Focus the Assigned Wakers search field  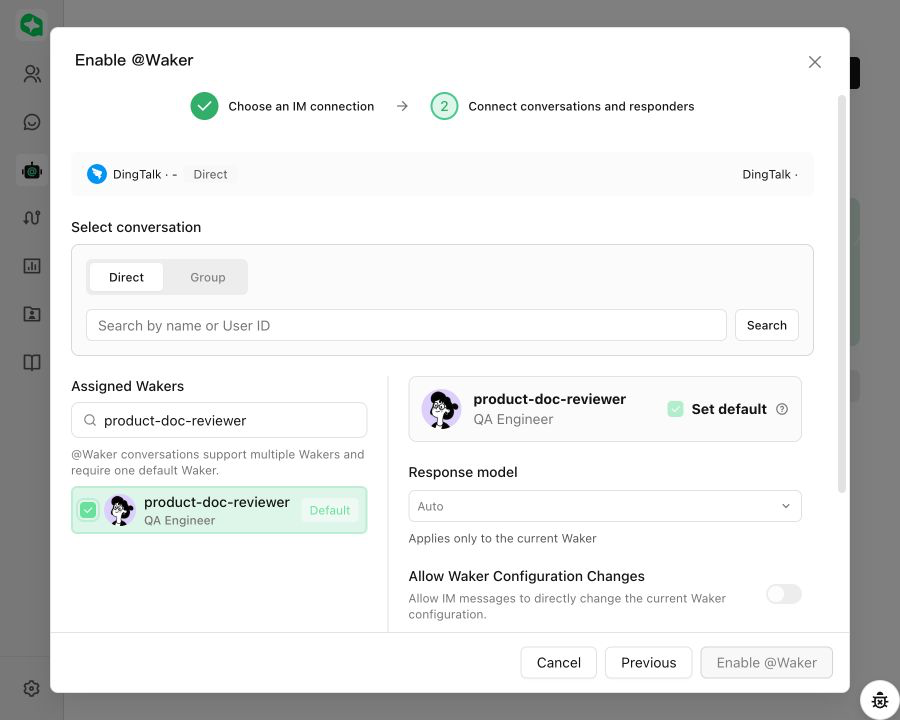(x=219, y=420)
